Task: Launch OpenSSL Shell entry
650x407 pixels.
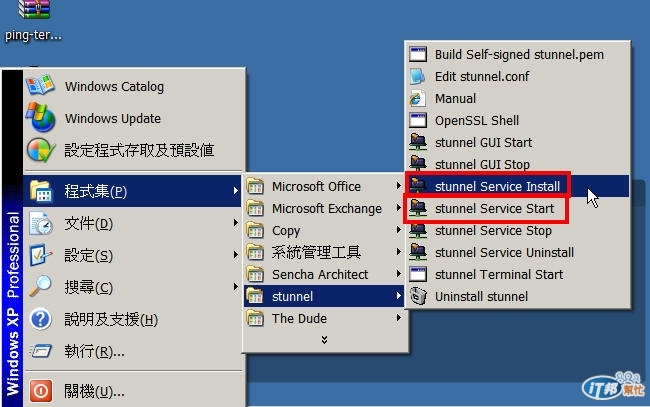Action: pyautogui.click(x=517, y=120)
